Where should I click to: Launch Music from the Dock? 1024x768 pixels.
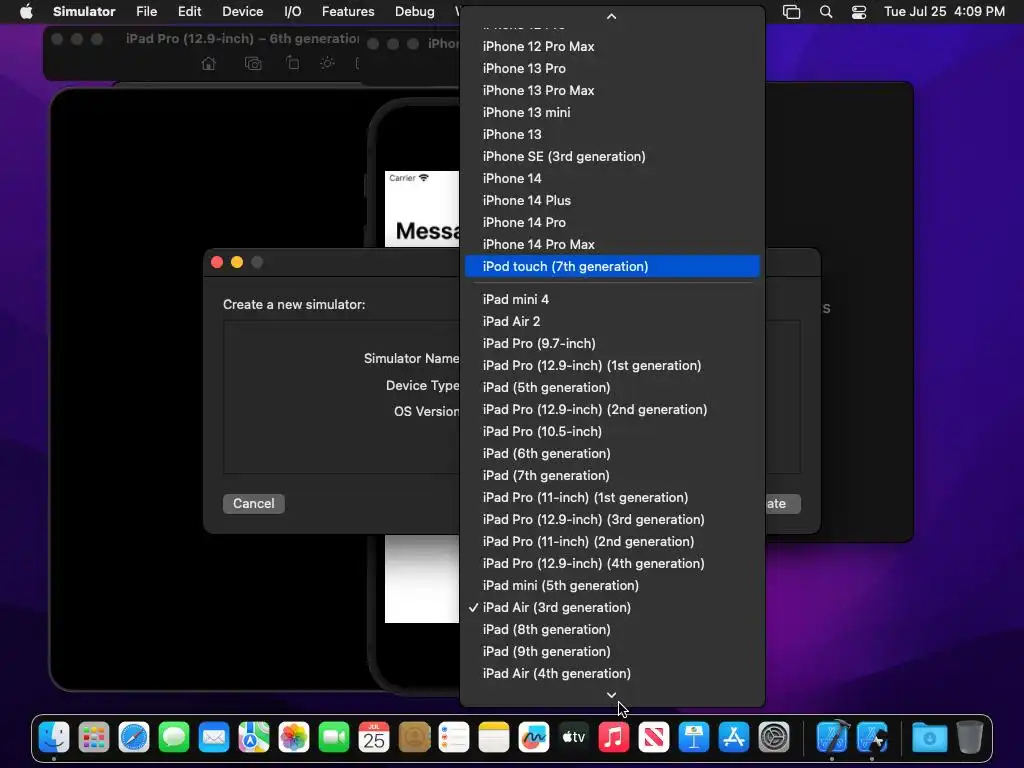614,738
